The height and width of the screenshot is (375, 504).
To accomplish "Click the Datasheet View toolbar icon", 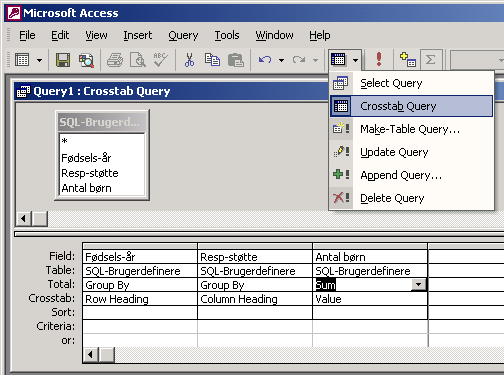I will pyautogui.click(x=22, y=60).
